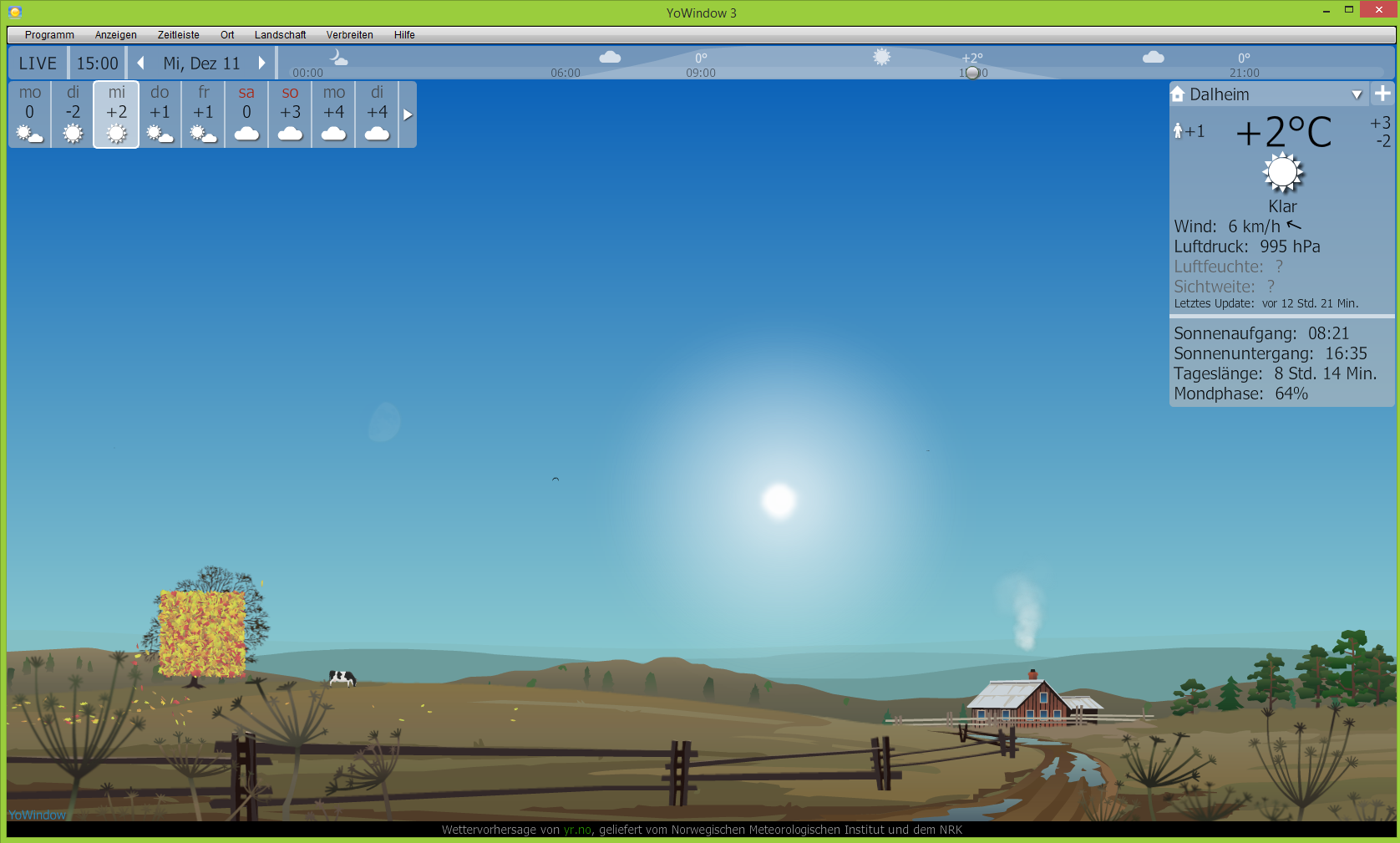Click the moon icon on the timeline
This screenshot has height=843, width=1400.
[x=337, y=57]
